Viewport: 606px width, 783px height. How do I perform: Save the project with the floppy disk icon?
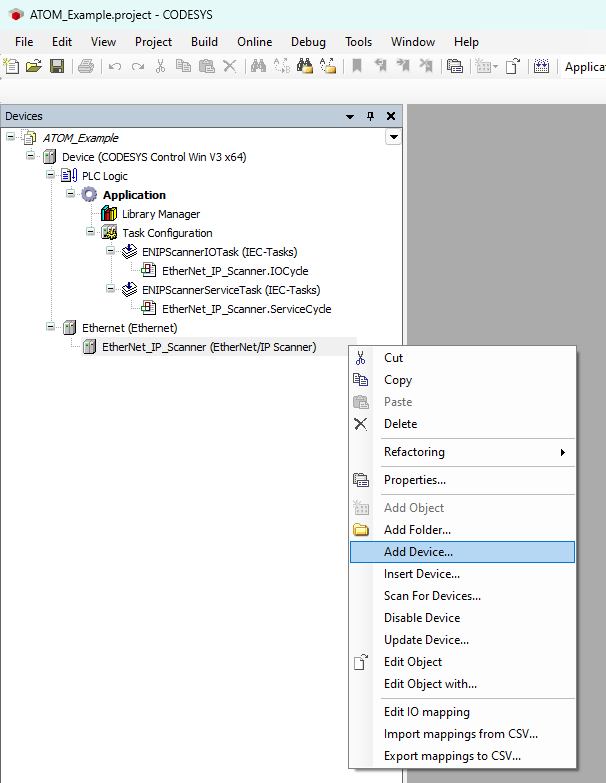pyautogui.click(x=57, y=66)
